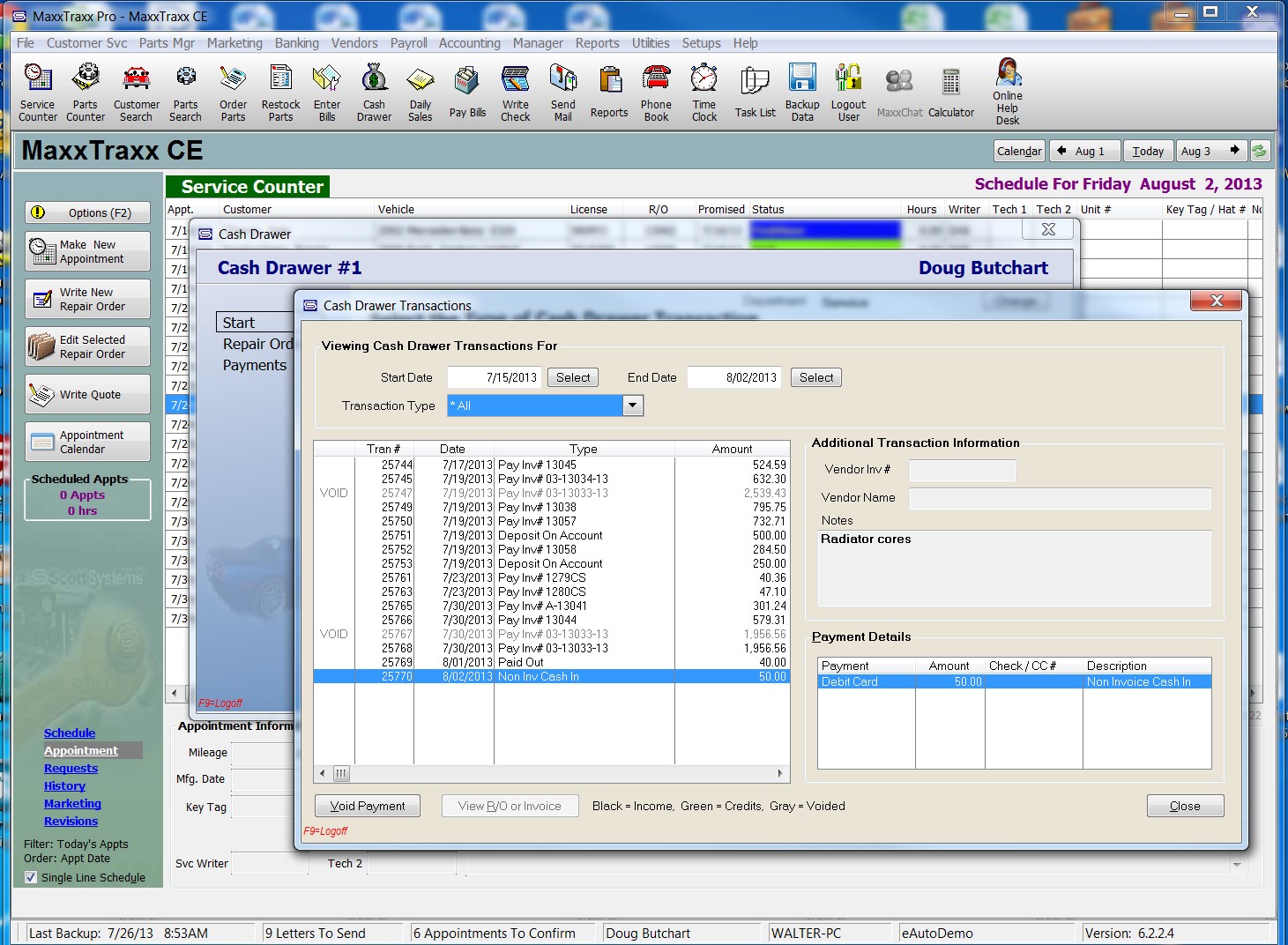Open the History link

(x=64, y=785)
